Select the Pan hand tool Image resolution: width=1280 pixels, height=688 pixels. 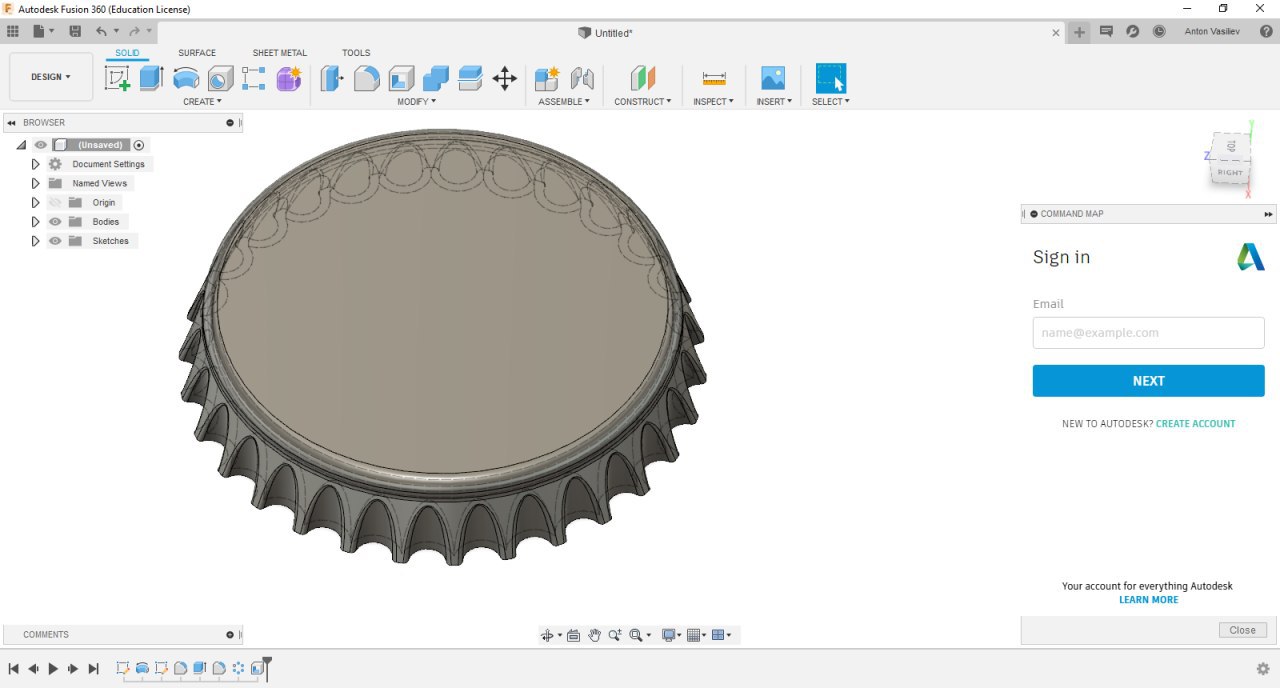coord(594,635)
